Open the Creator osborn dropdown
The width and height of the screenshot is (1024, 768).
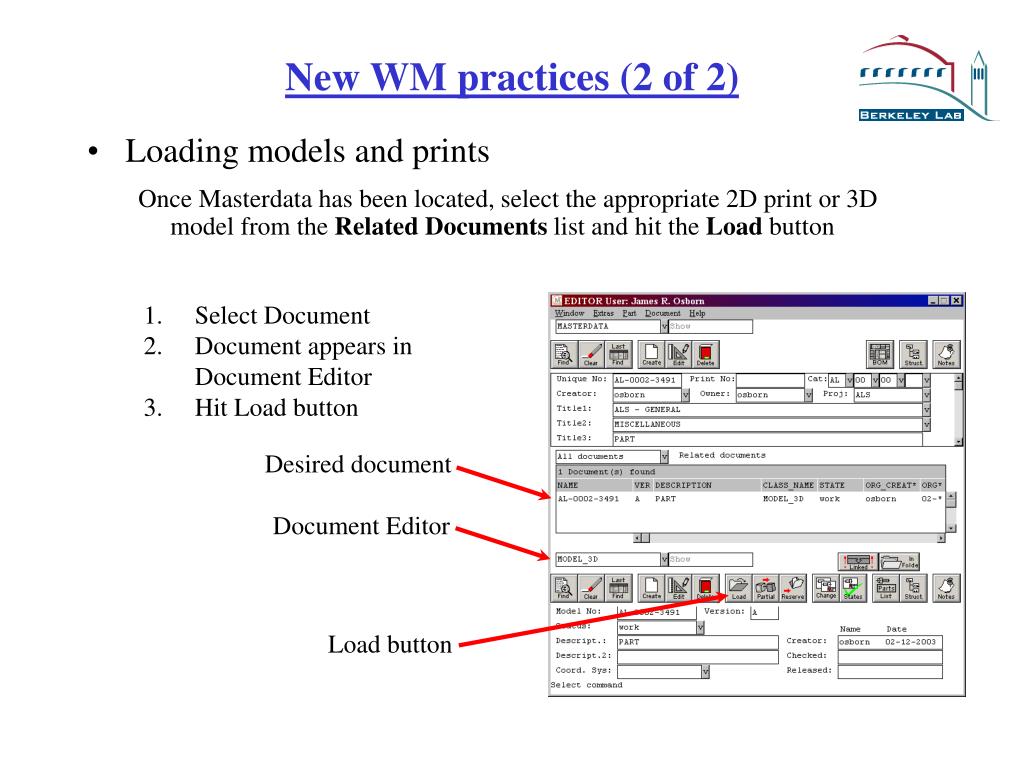(x=686, y=395)
